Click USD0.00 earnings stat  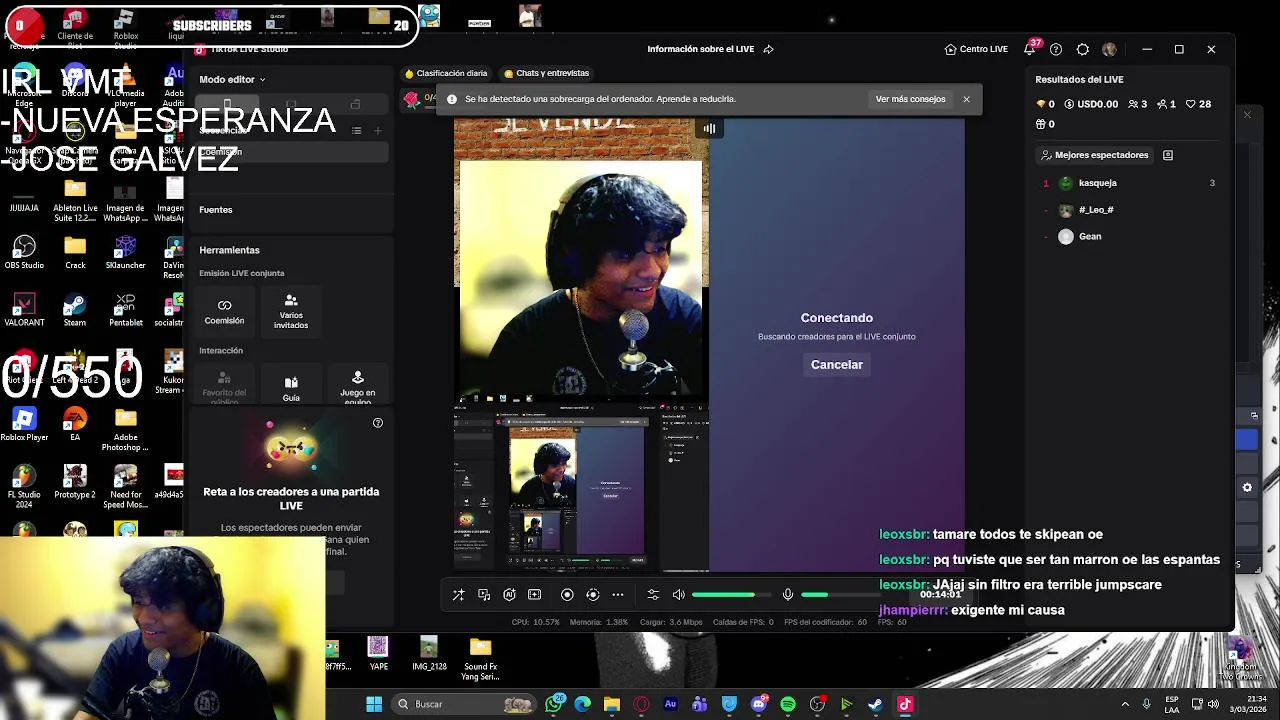click(x=1091, y=104)
